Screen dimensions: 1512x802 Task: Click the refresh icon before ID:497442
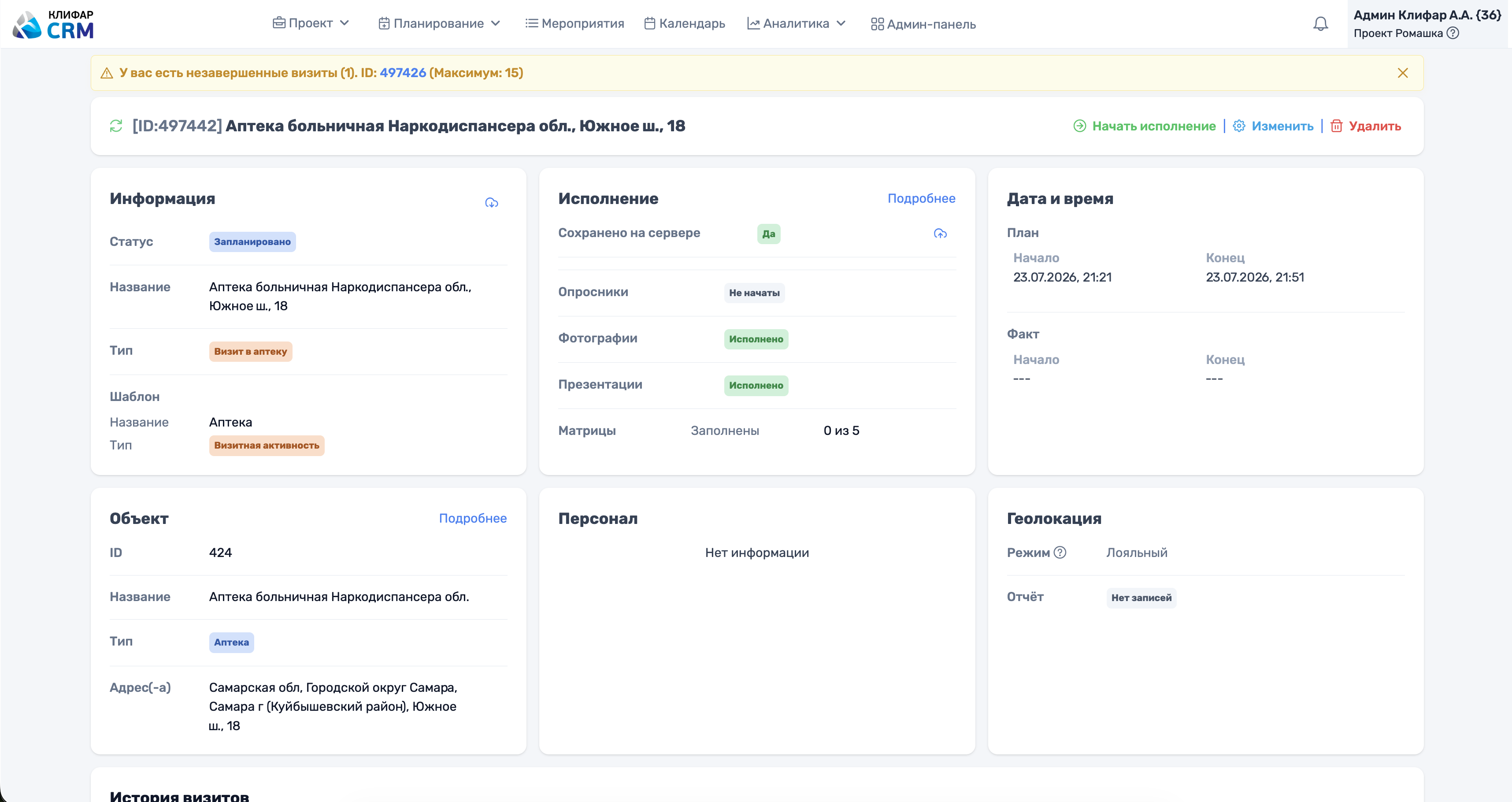coord(116,126)
